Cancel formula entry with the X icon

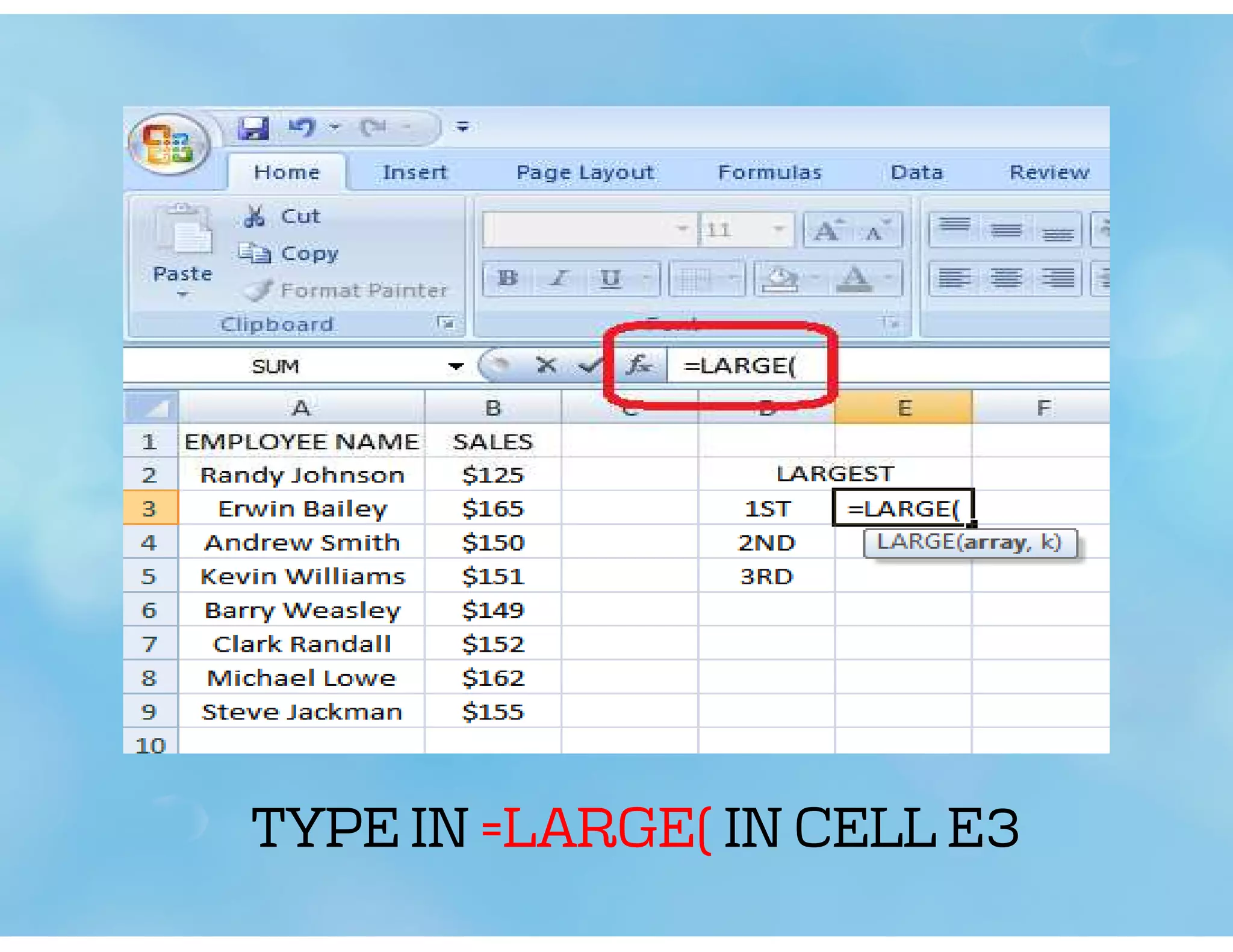pyautogui.click(x=545, y=365)
